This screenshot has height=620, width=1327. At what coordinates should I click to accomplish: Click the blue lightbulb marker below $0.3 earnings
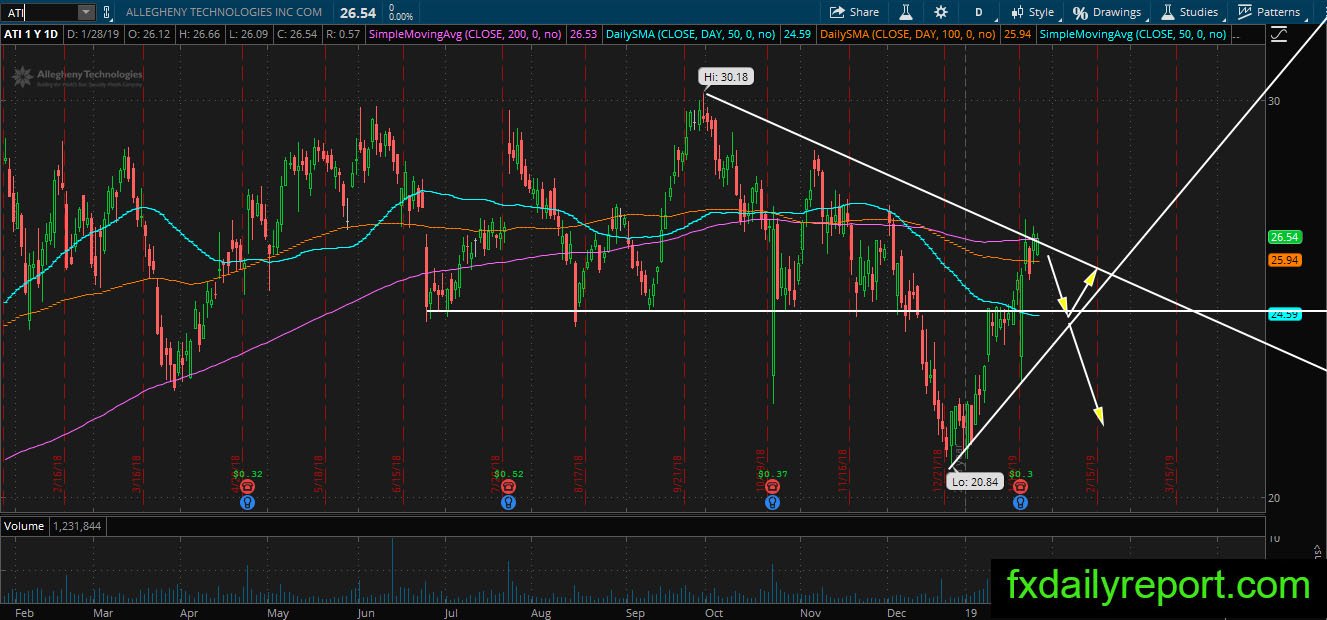(x=1019, y=503)
